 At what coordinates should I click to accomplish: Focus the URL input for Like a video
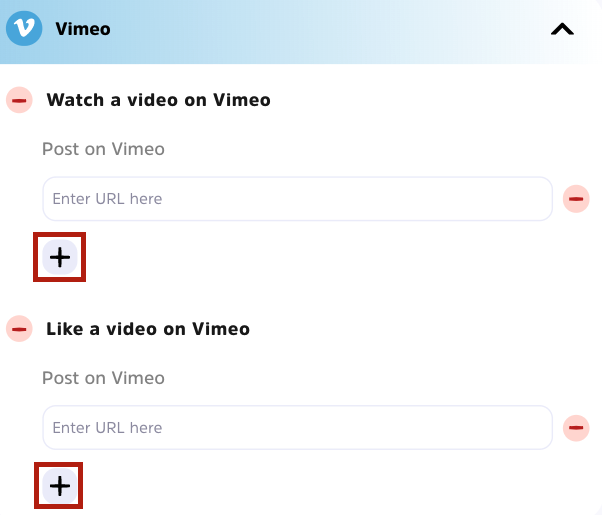(x=297, y=428)
